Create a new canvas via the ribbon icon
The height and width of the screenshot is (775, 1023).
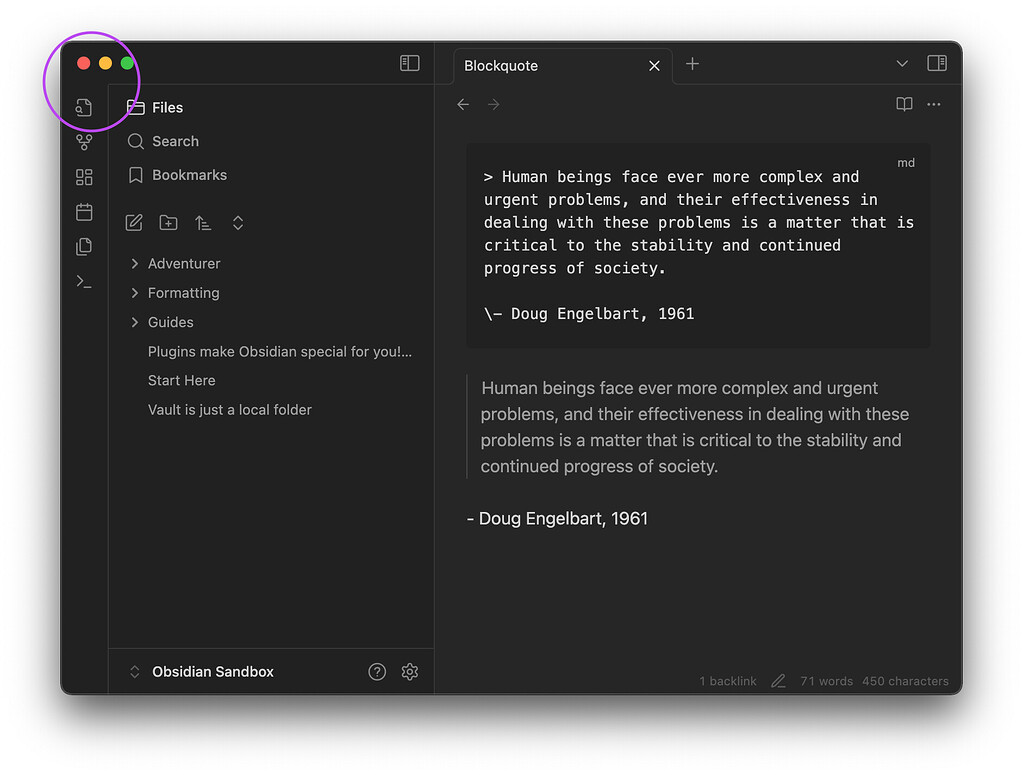coord(84,176)
